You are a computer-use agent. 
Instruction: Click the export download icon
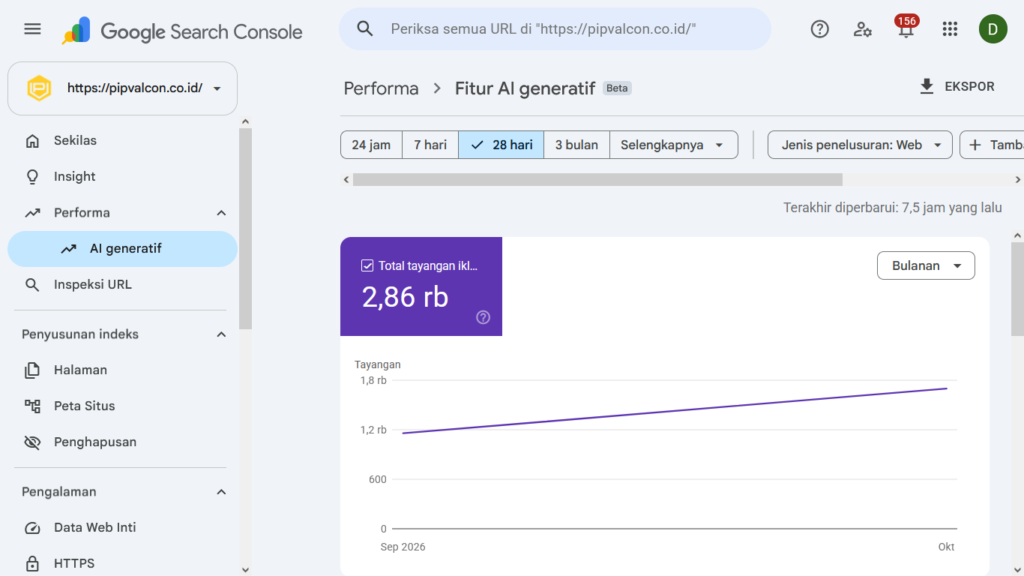pyautogui.click(x=927, y=87)
